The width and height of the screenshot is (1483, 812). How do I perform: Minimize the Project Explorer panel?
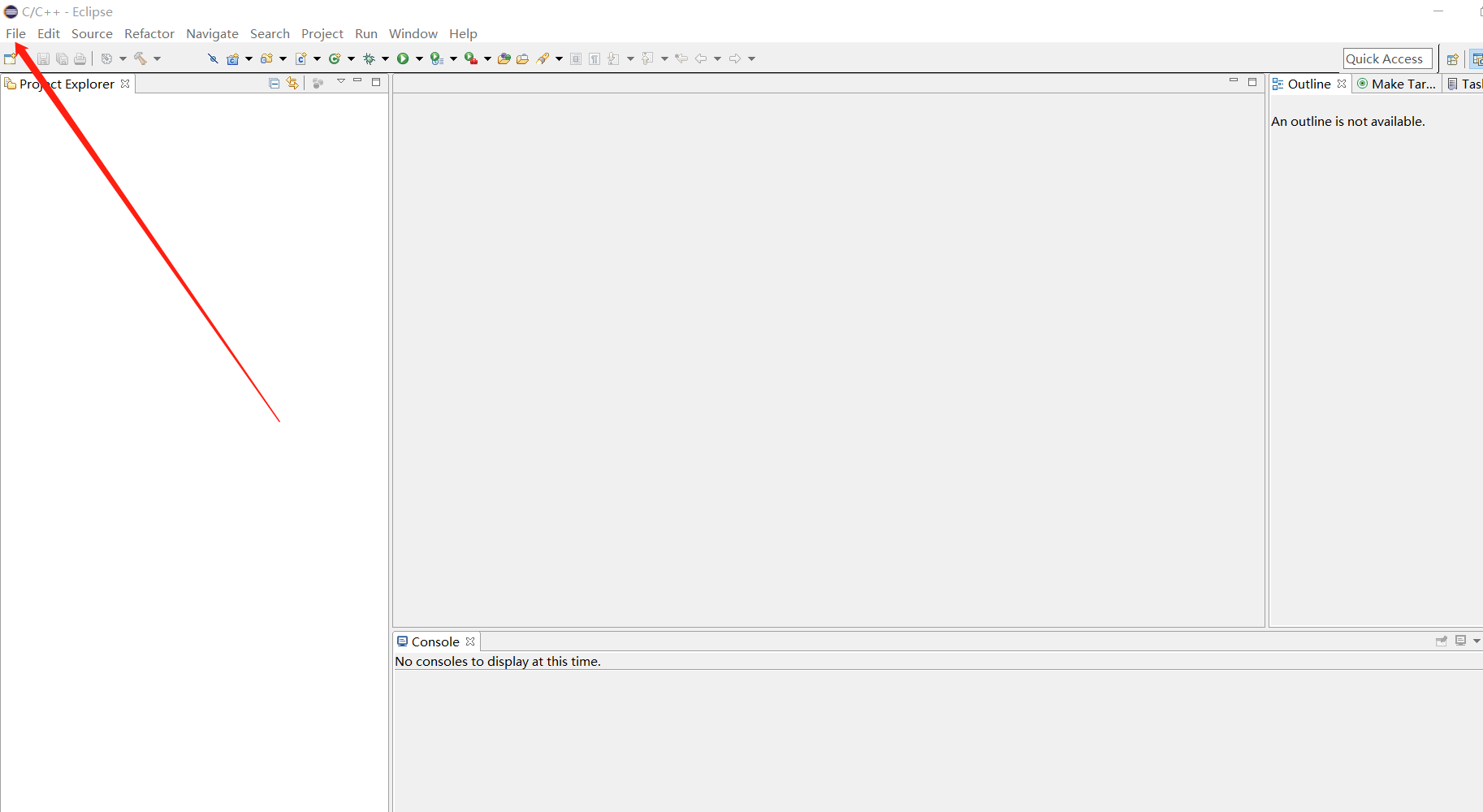[357, 81]
